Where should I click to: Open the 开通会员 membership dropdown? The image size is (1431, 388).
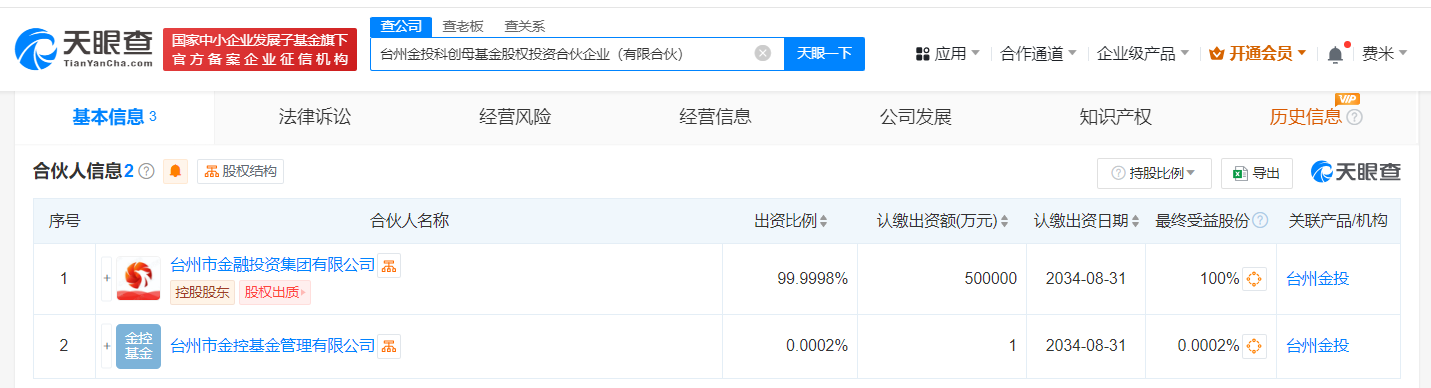1258,54
